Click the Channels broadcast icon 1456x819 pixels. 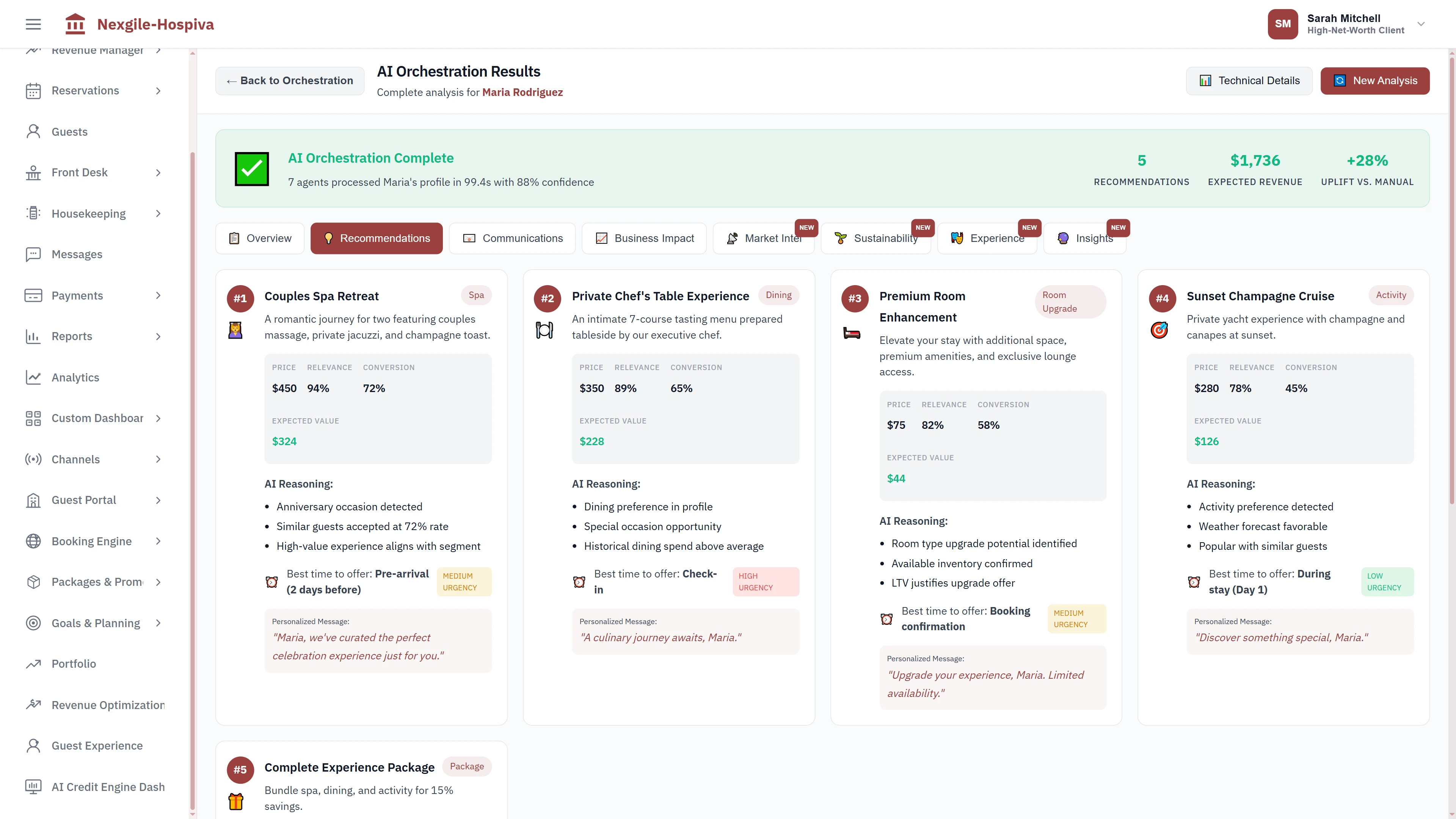coord(33,459)
